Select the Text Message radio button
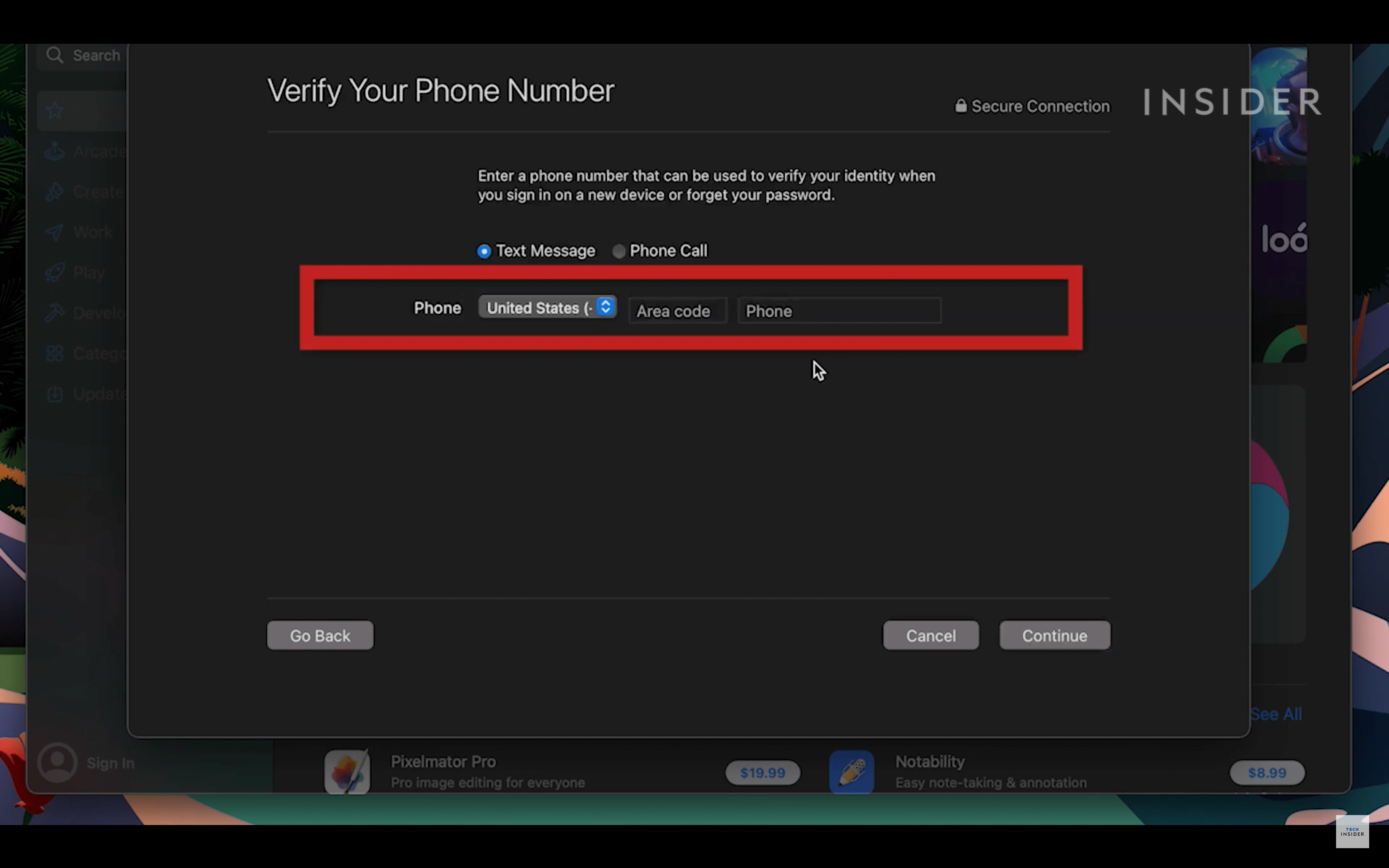This screenshot has width=1389, height=868. tap(484, 251)
